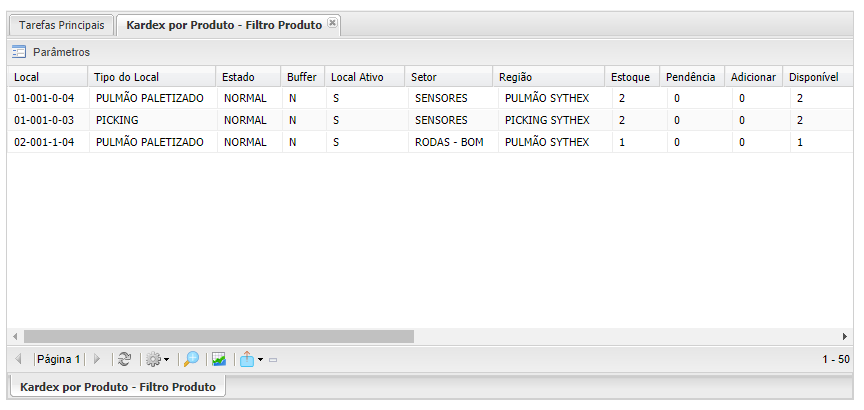This screenshot has width=864, height=410.
Task: Click the magnifier search icon
Action: tap(191, 359)
